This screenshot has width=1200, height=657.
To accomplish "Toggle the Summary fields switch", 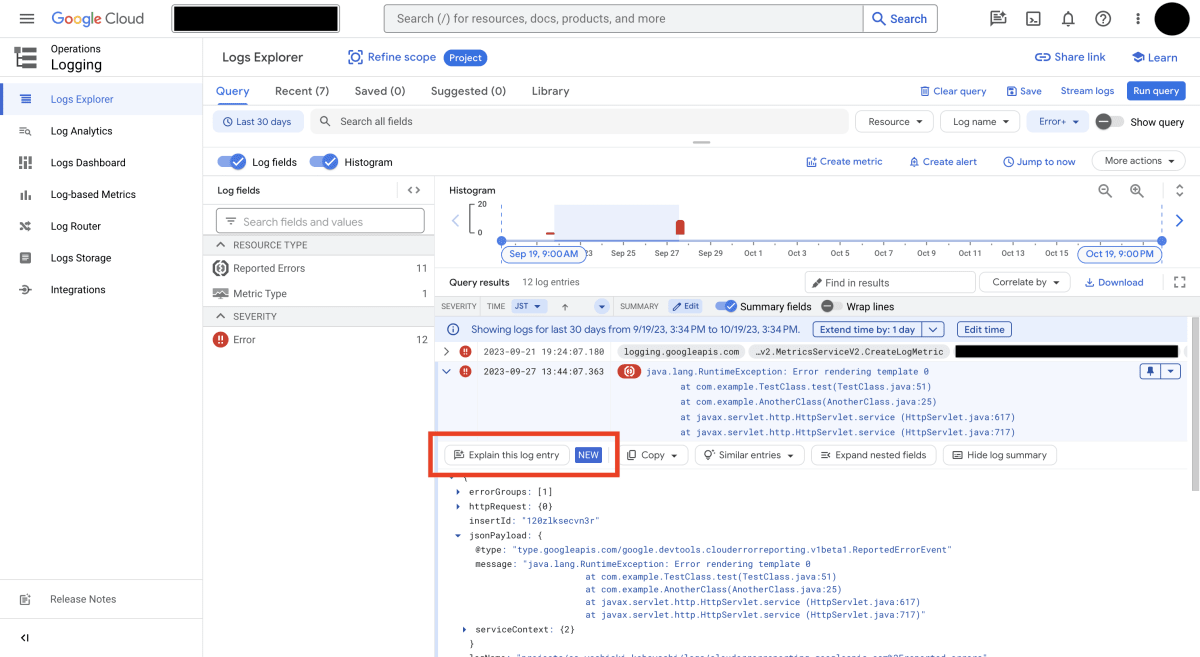I will pos(725,306).
